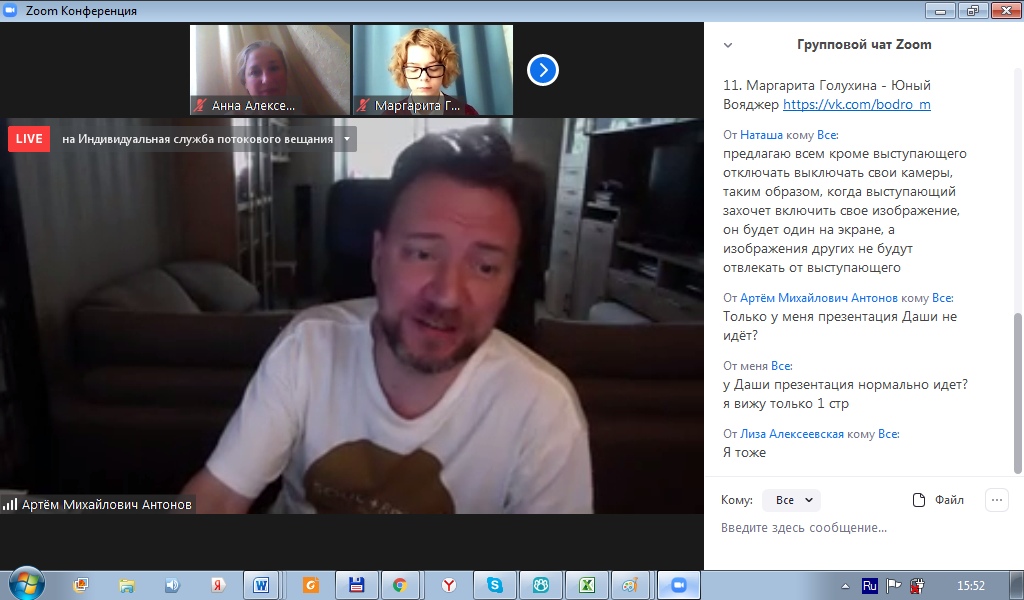This screenshot has height=600, width=1024.
Task: Open Yandex Browser from taskbar
Action: tap(449, 585)
